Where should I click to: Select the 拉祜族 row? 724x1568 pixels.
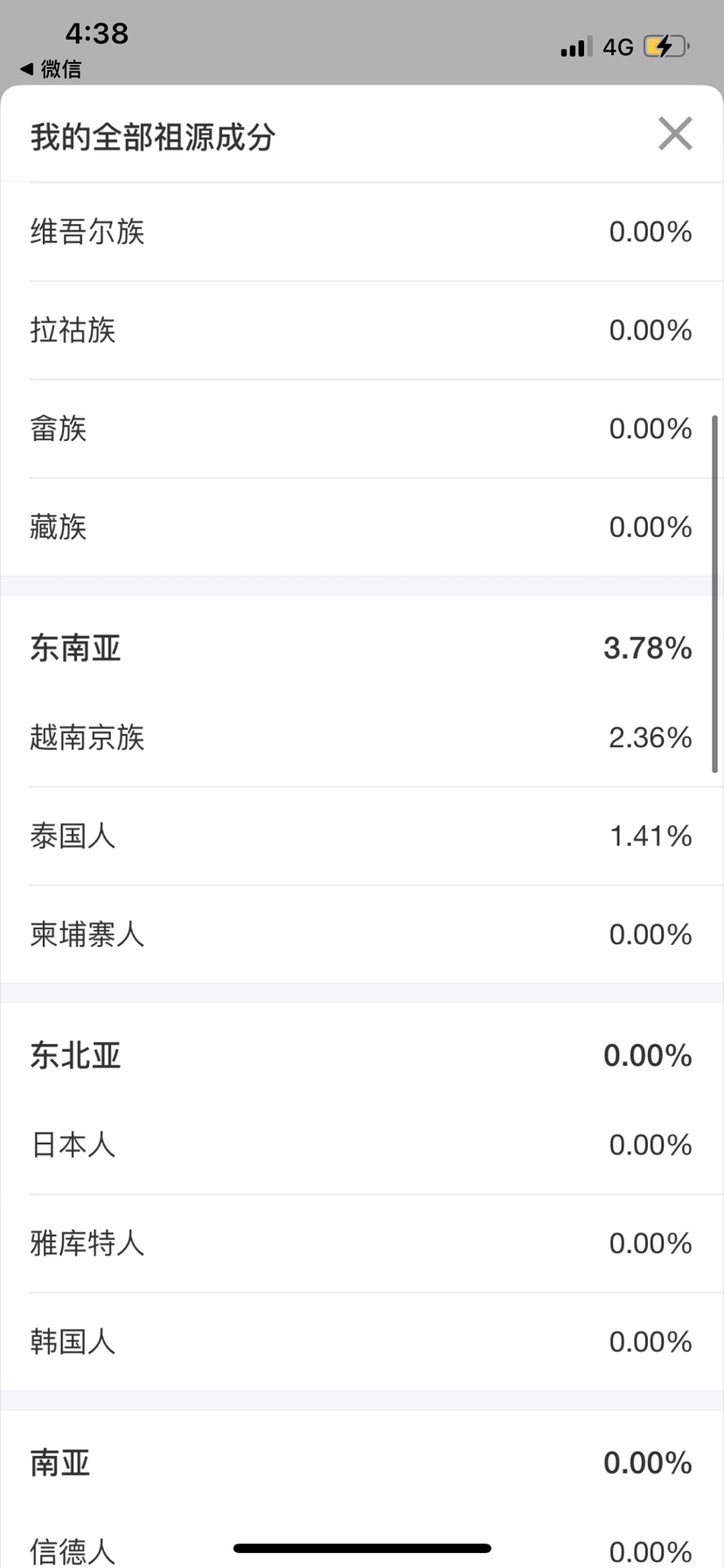tap(362, 331)
